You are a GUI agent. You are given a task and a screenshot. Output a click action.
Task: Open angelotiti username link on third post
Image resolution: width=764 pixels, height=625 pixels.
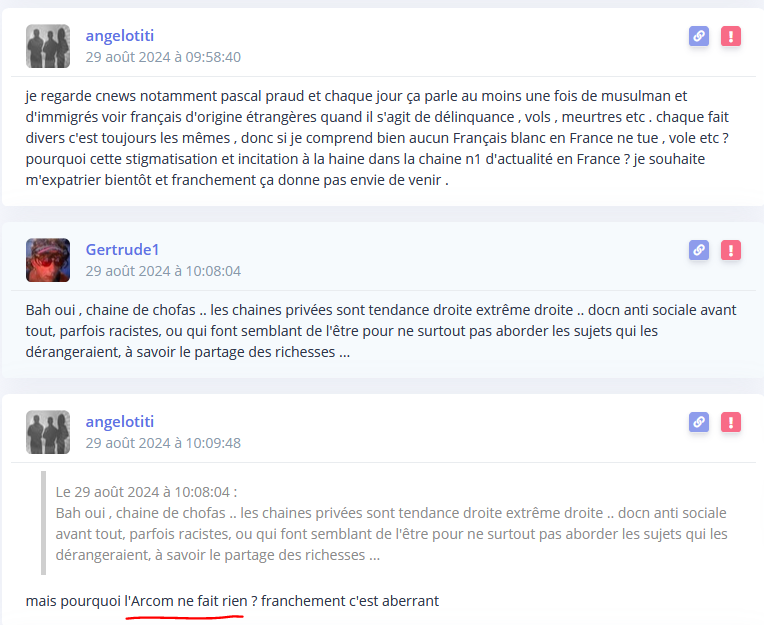coord(120,421)
